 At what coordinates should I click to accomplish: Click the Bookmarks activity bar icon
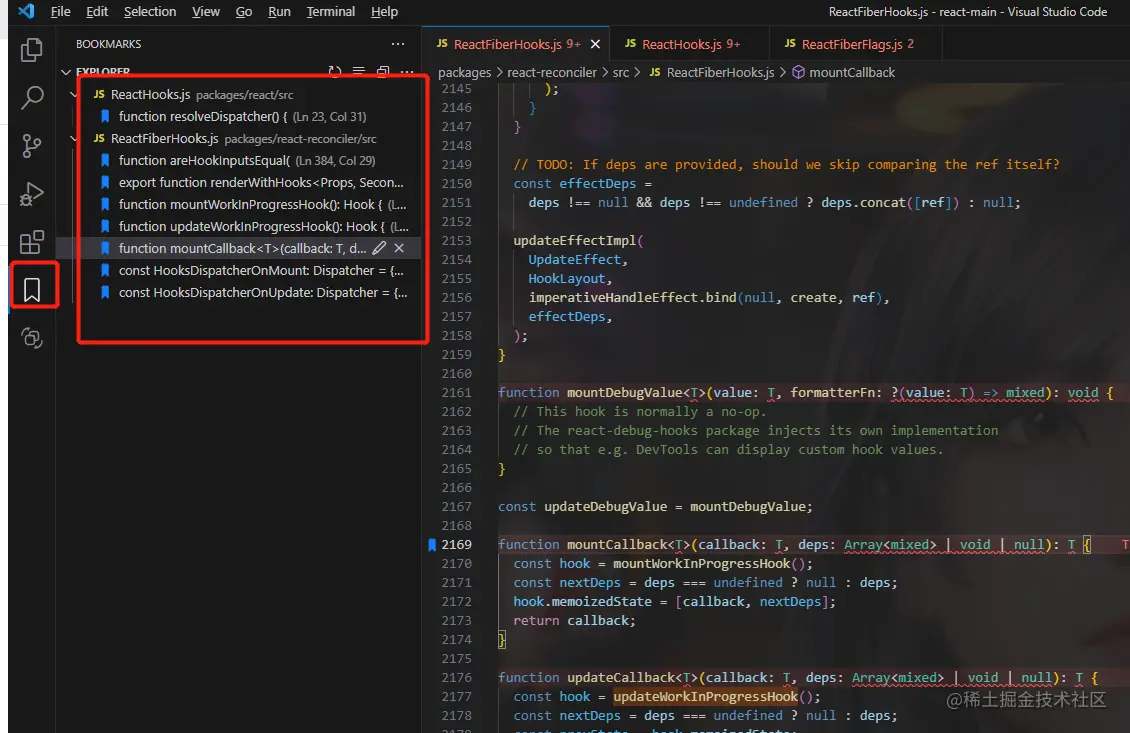tap(32, 290)
